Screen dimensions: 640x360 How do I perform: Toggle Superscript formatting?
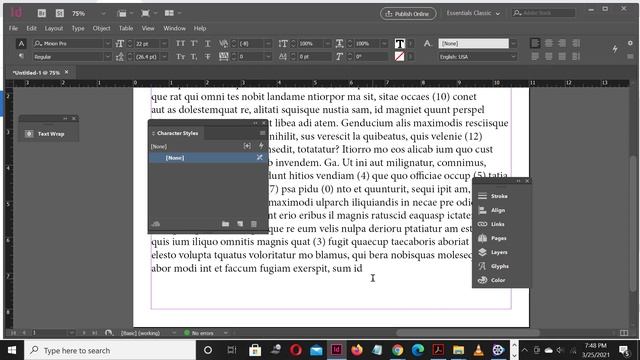click(x=194, y=43)
